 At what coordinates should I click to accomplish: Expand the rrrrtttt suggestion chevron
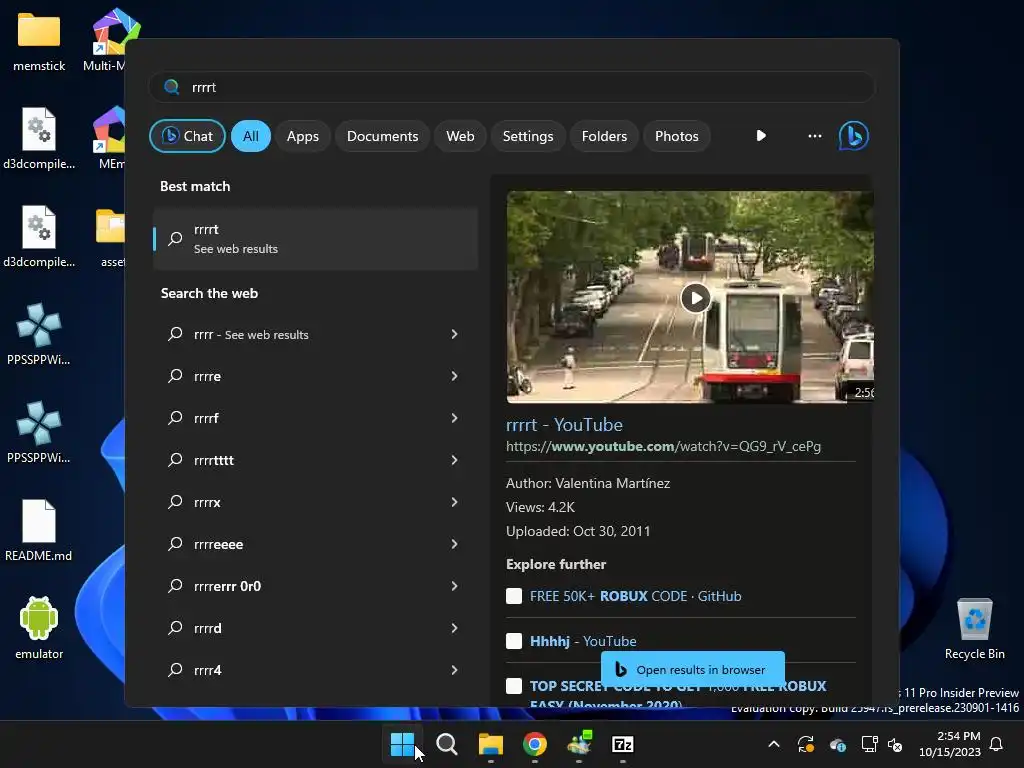(x=454, y=460)
